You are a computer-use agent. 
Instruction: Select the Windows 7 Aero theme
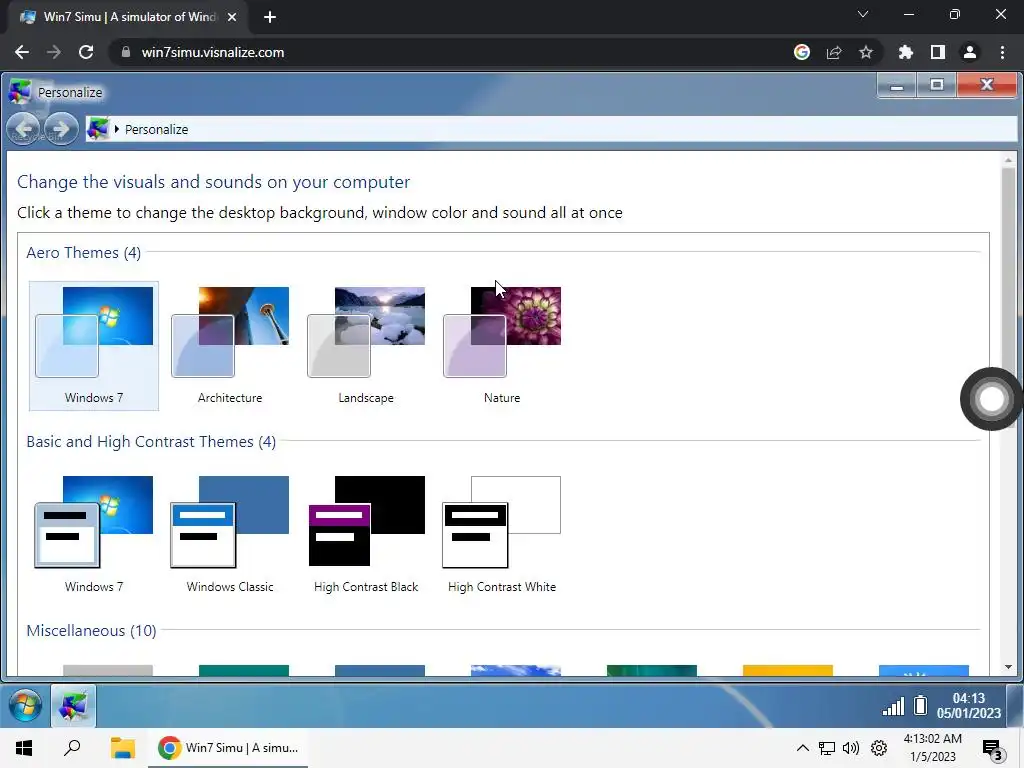[94, 345]
